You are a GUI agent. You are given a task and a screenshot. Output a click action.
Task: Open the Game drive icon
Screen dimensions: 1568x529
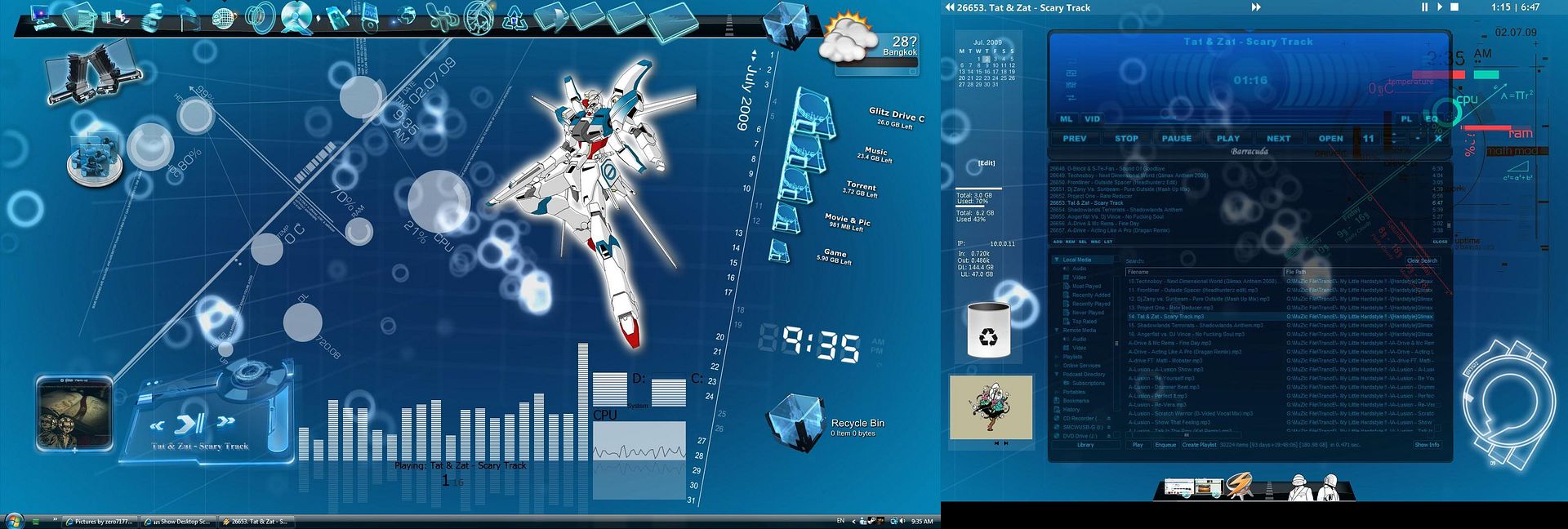tap(779, 251)
